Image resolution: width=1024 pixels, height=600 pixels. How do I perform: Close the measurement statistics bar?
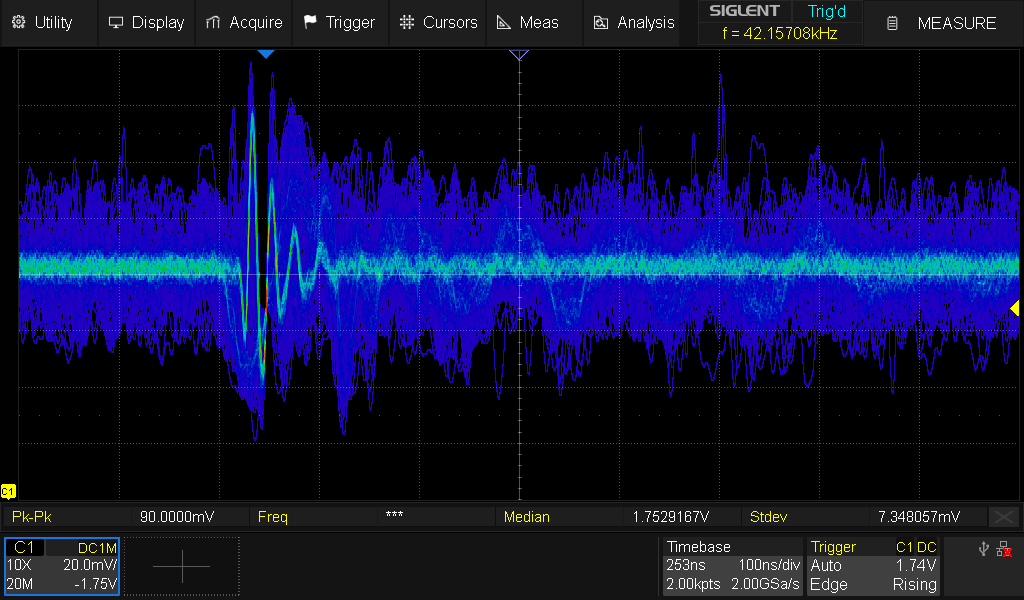click(x=1003, y=517)
